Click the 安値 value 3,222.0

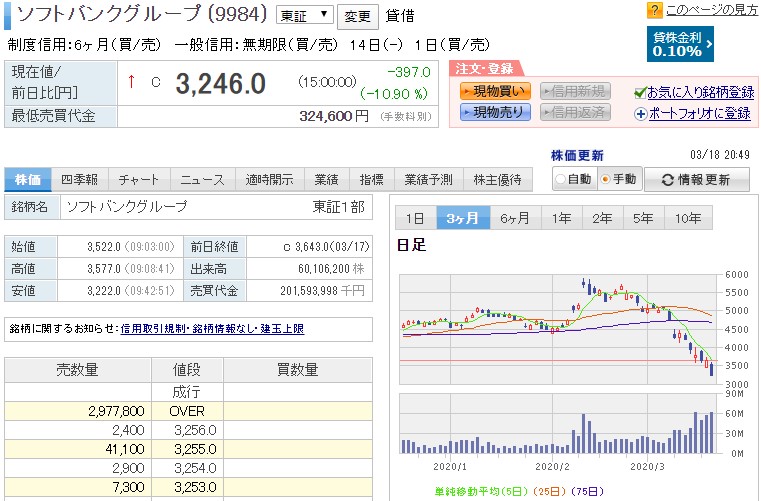[103, 290]
